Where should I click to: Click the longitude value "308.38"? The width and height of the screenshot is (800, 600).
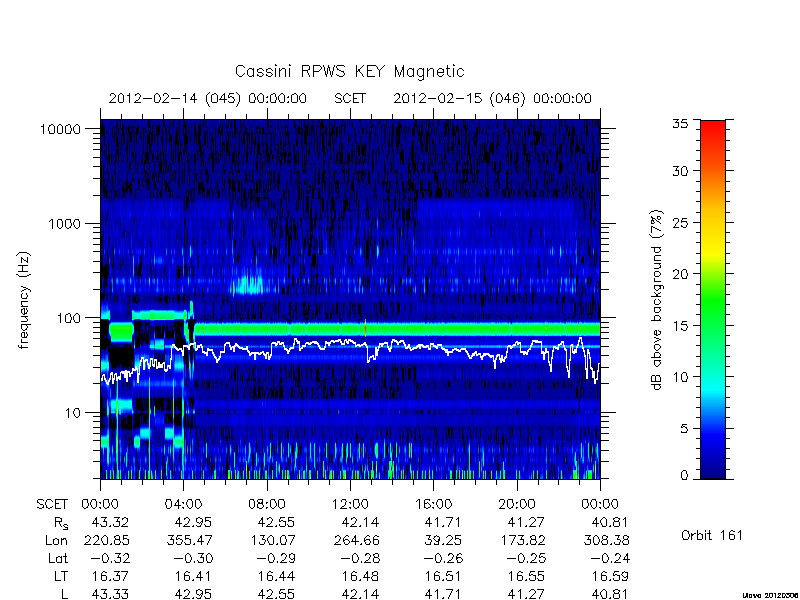point(606,540)
